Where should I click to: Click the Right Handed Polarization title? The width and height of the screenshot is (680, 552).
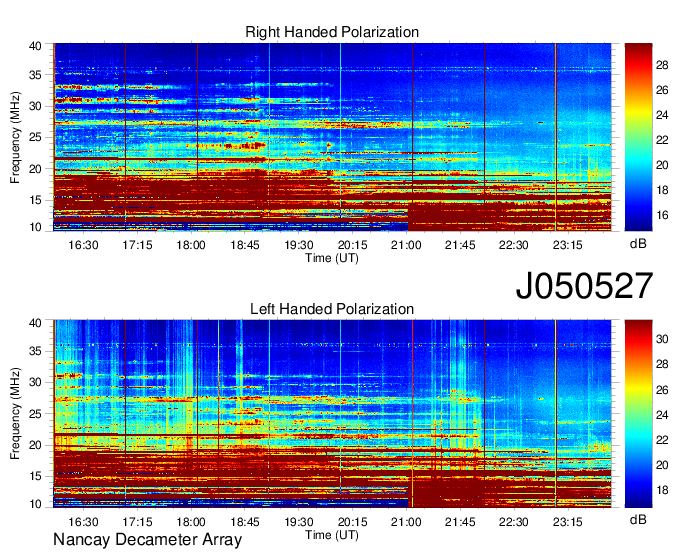click(332, 32)
